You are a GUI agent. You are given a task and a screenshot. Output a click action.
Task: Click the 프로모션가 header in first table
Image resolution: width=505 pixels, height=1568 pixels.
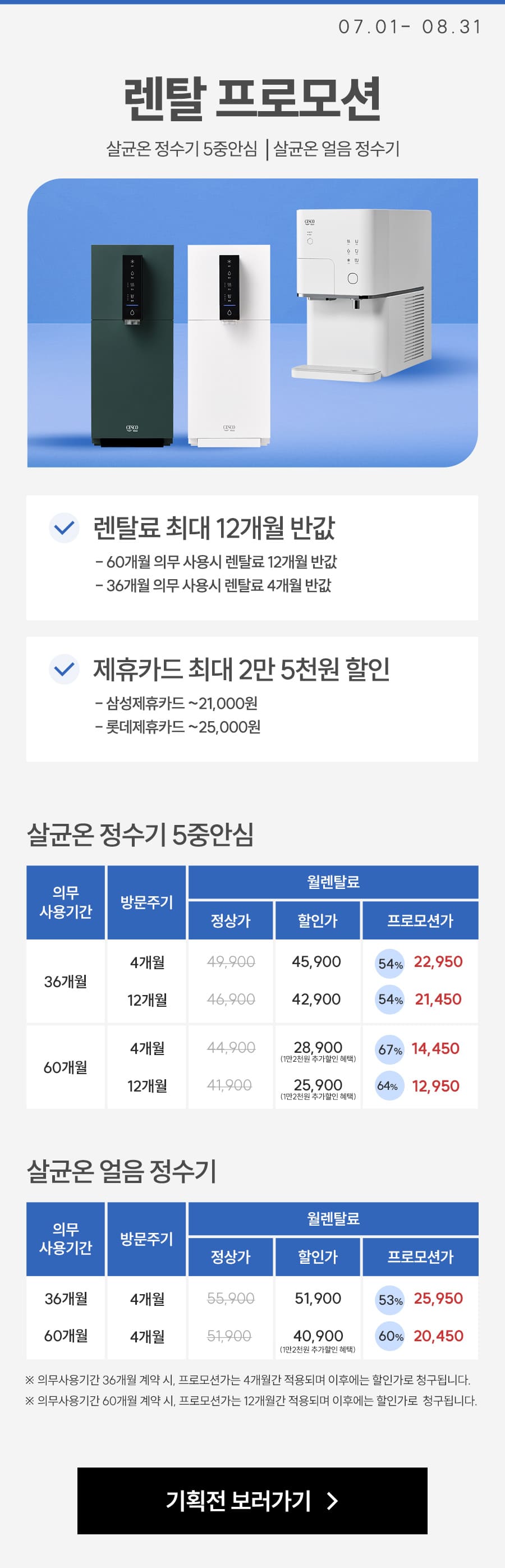420,920
